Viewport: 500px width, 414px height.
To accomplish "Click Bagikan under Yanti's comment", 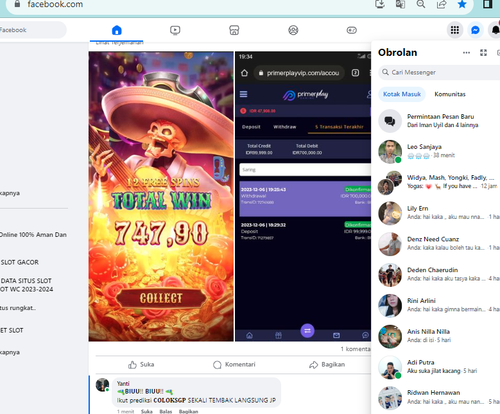I will coord(188,412).
